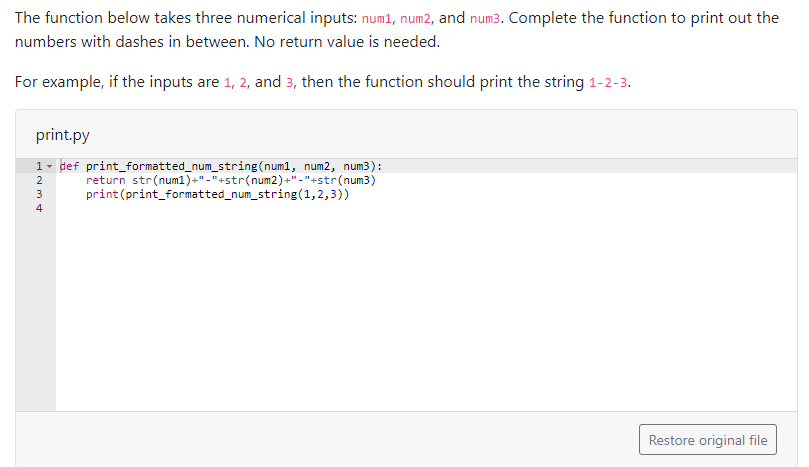The height and width of the screenshot is (467, 809).
Task: Click the Restore original file button
Action: 707,440
